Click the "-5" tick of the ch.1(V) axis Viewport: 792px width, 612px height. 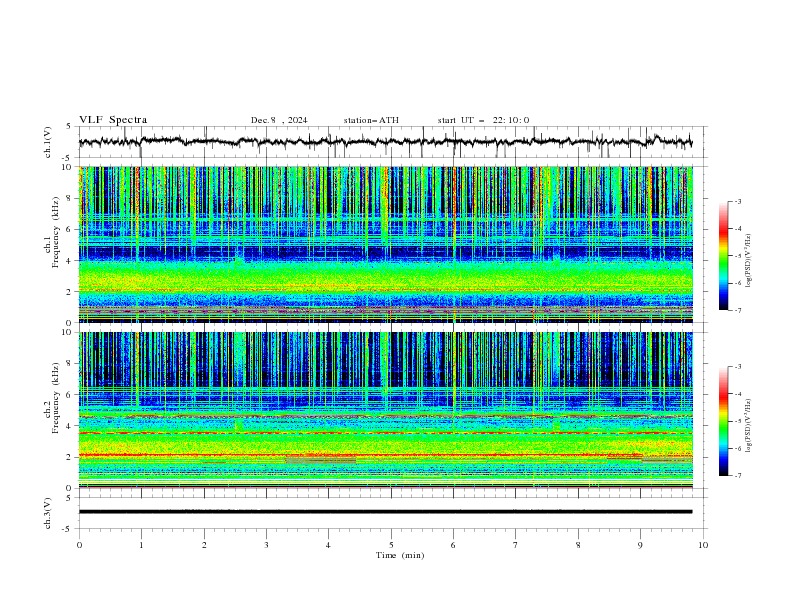point(68,158)
